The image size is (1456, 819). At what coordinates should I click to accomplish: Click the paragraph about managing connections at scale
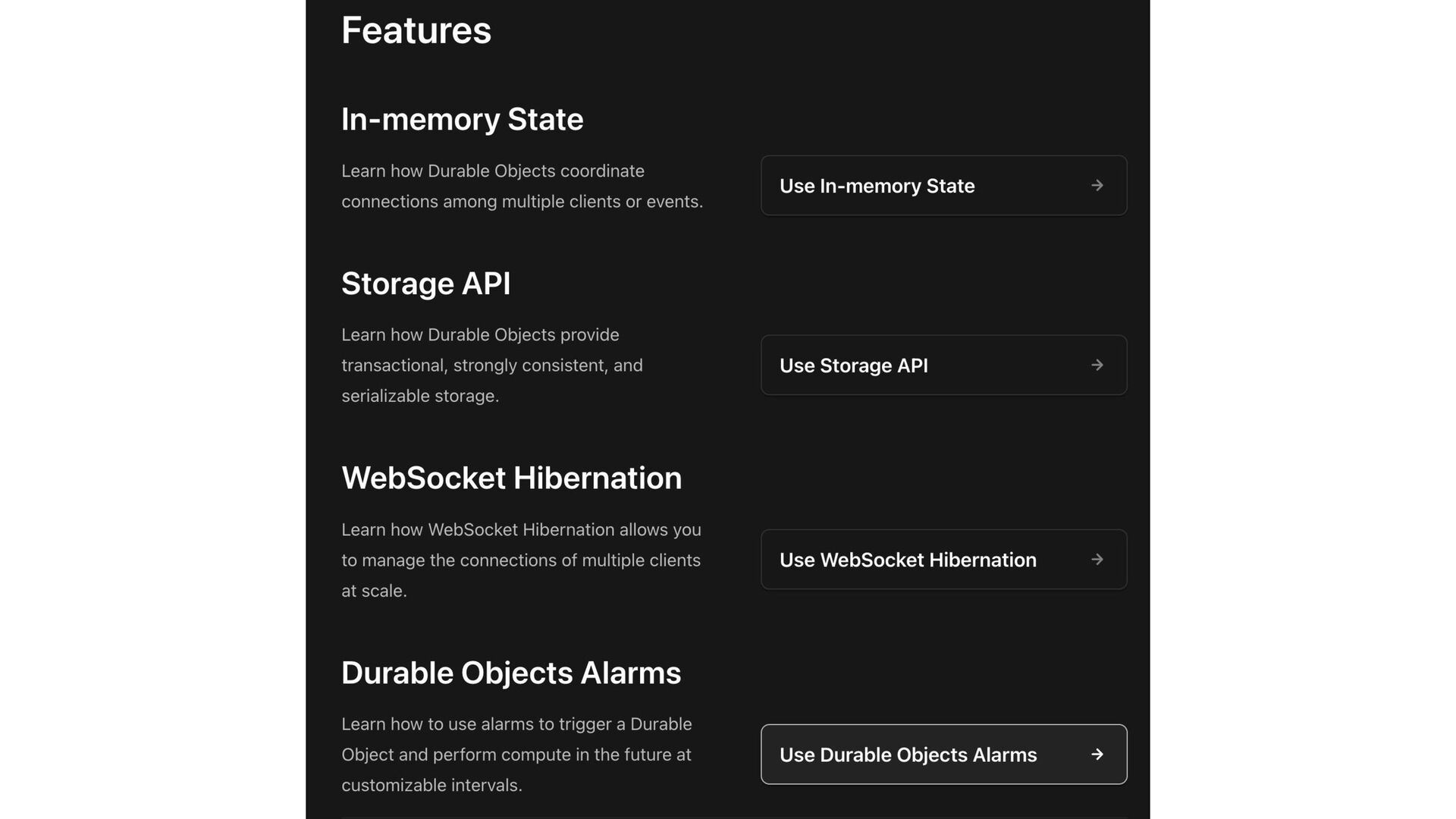pyautogui.click(x=521, y=560)
